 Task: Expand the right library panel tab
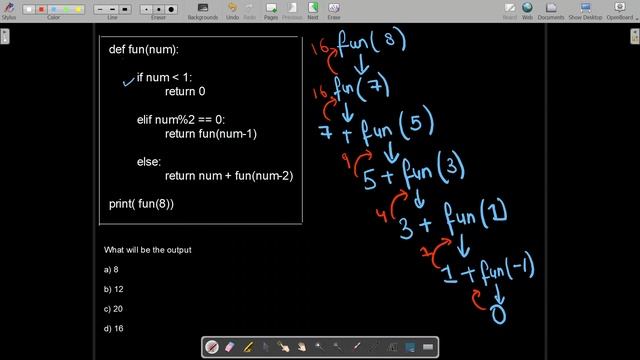click(635, 36)
